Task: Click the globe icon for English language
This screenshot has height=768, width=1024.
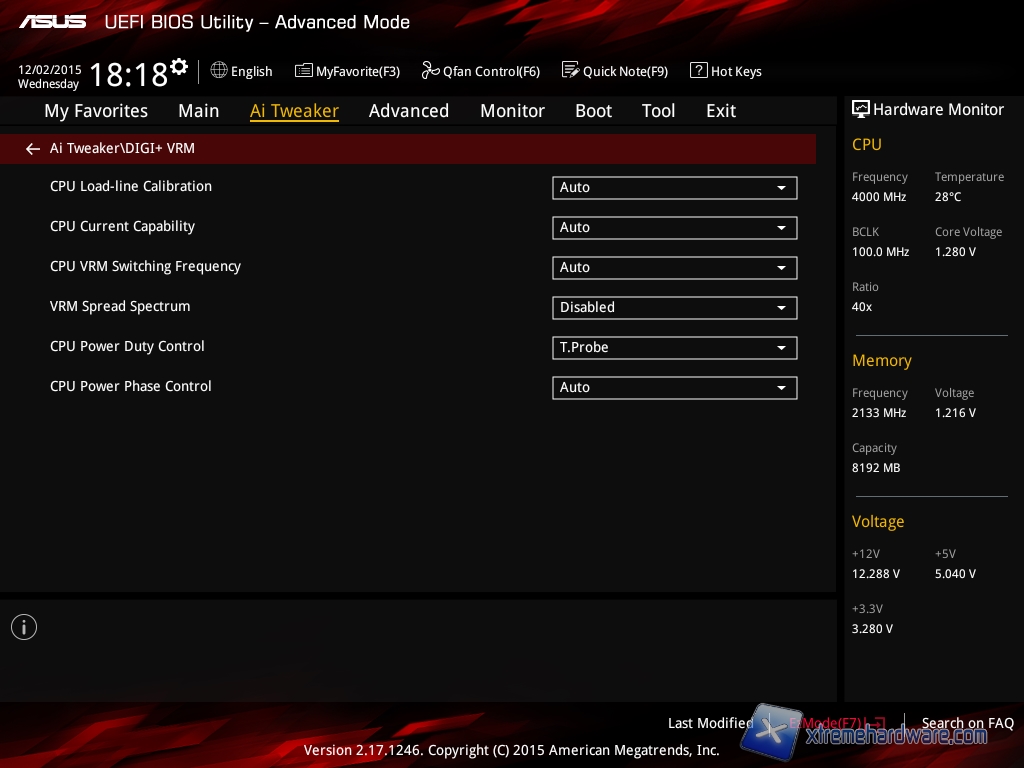Action: (x=219, y=70)
